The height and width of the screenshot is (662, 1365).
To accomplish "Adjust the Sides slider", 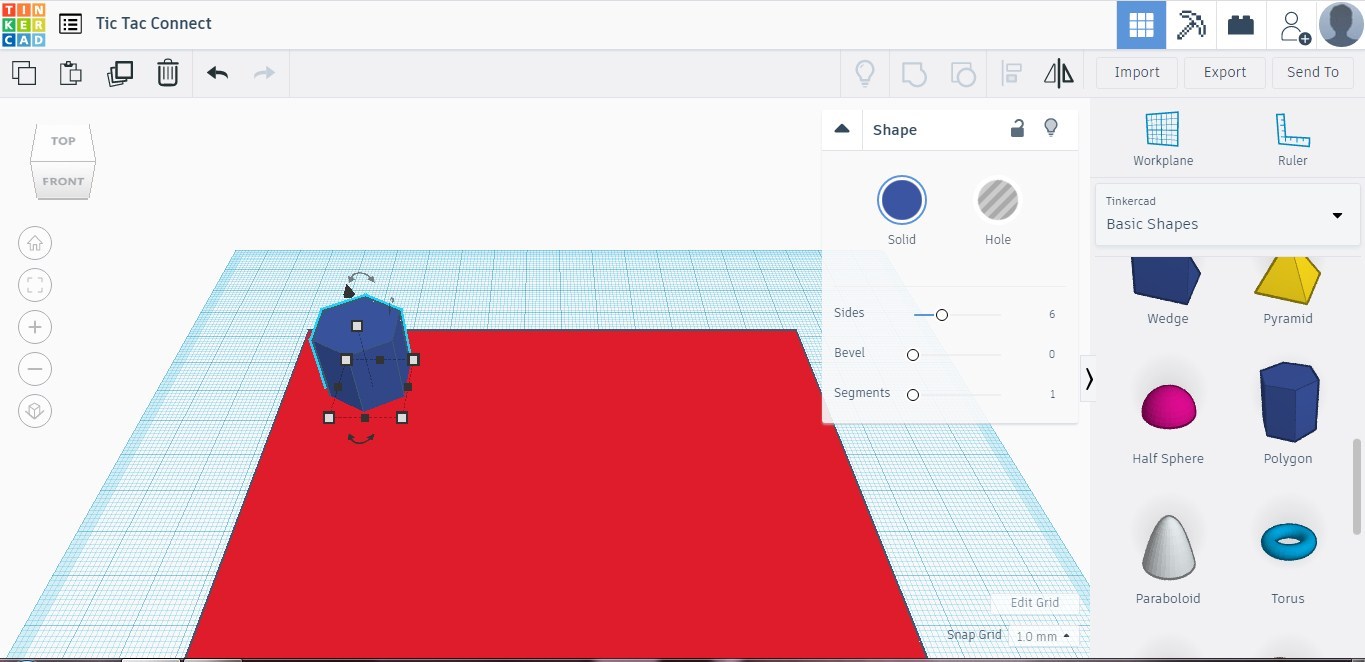I will tap(941, 313).
